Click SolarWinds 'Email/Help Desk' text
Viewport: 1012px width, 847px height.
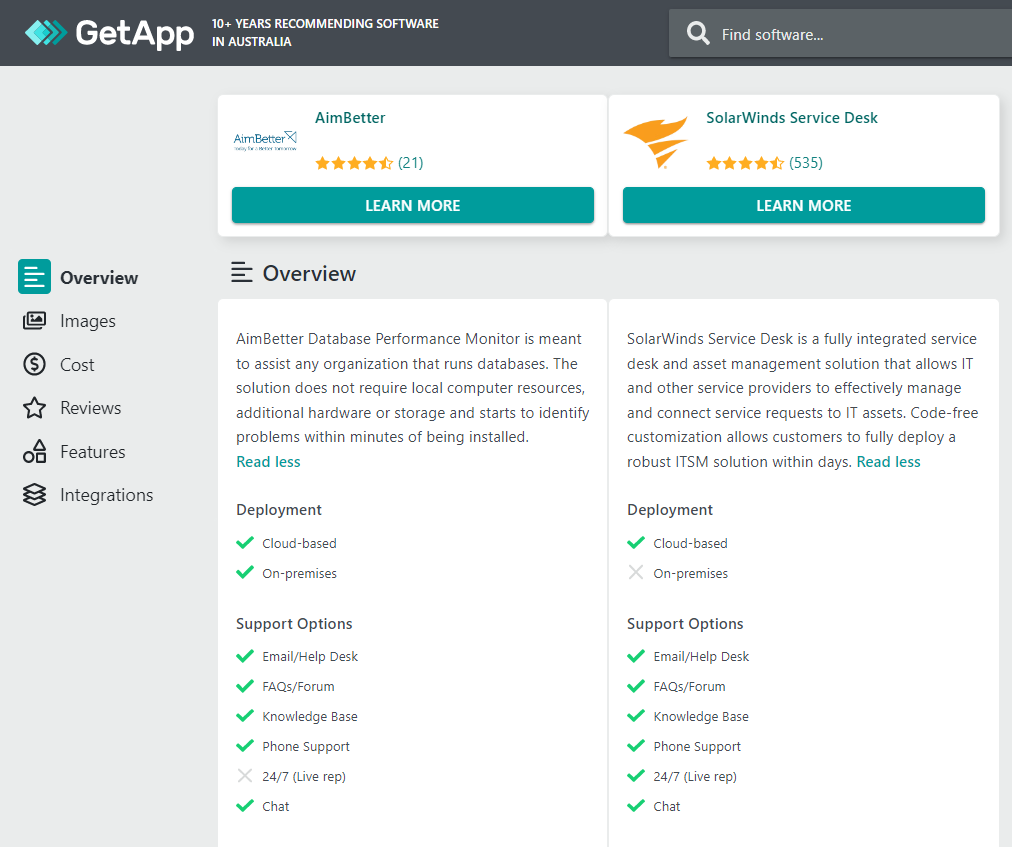701,657
